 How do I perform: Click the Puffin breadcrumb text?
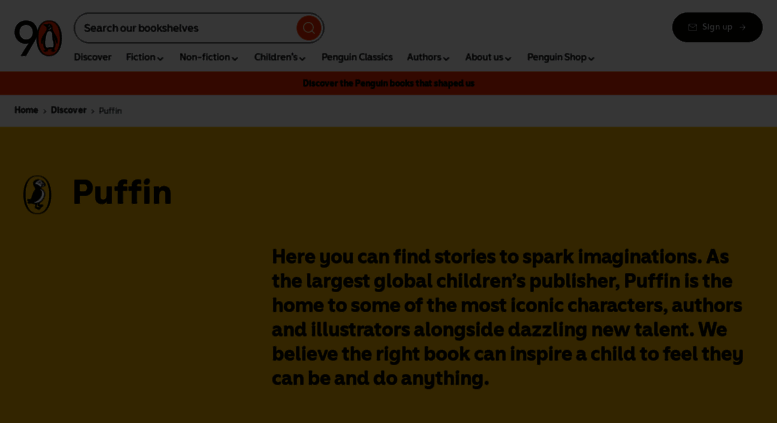[110, 110]
